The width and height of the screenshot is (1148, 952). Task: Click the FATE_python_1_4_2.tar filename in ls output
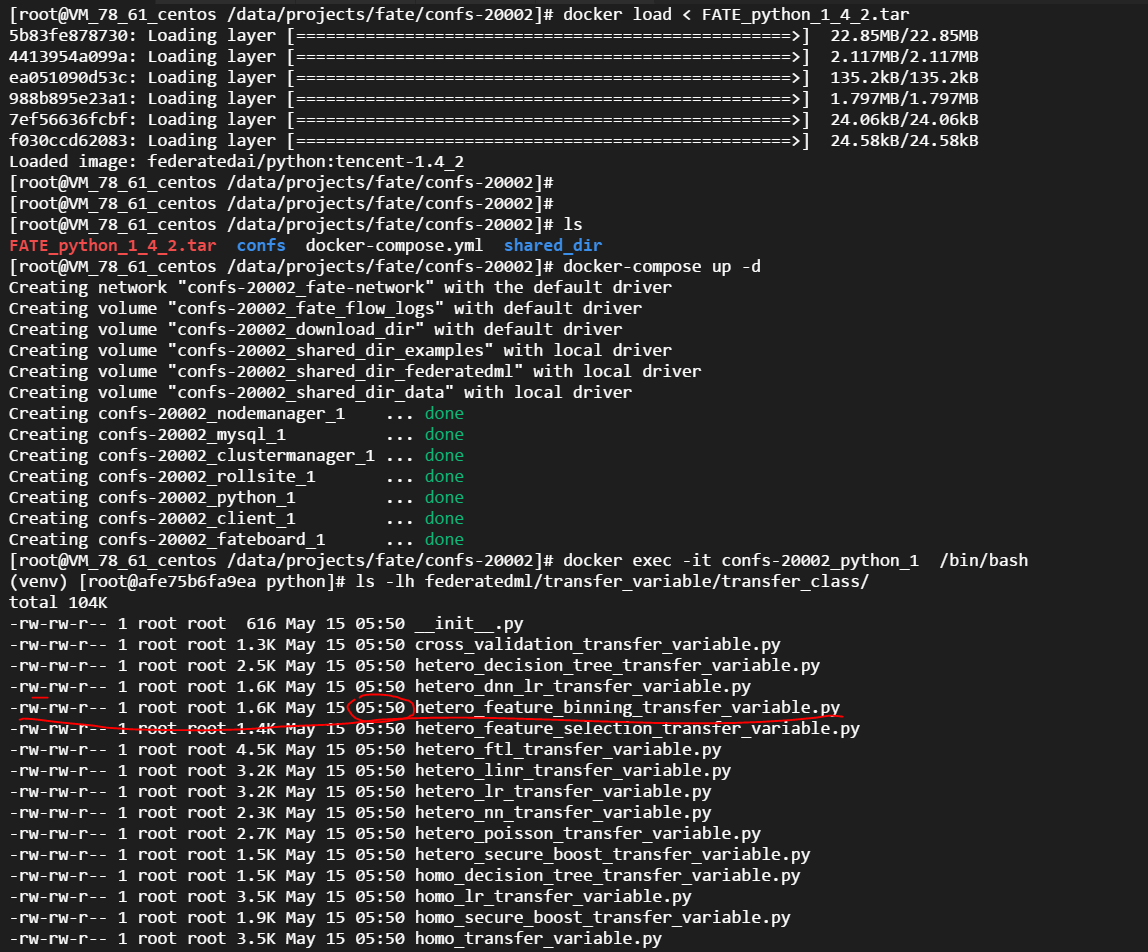(x=113, y=245)
